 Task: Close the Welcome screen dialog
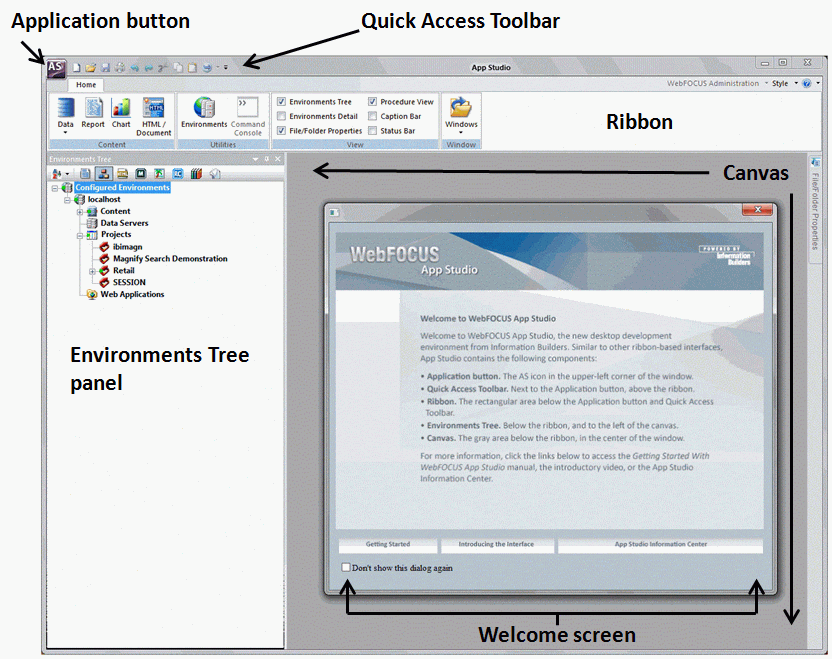tap(757, 210)
